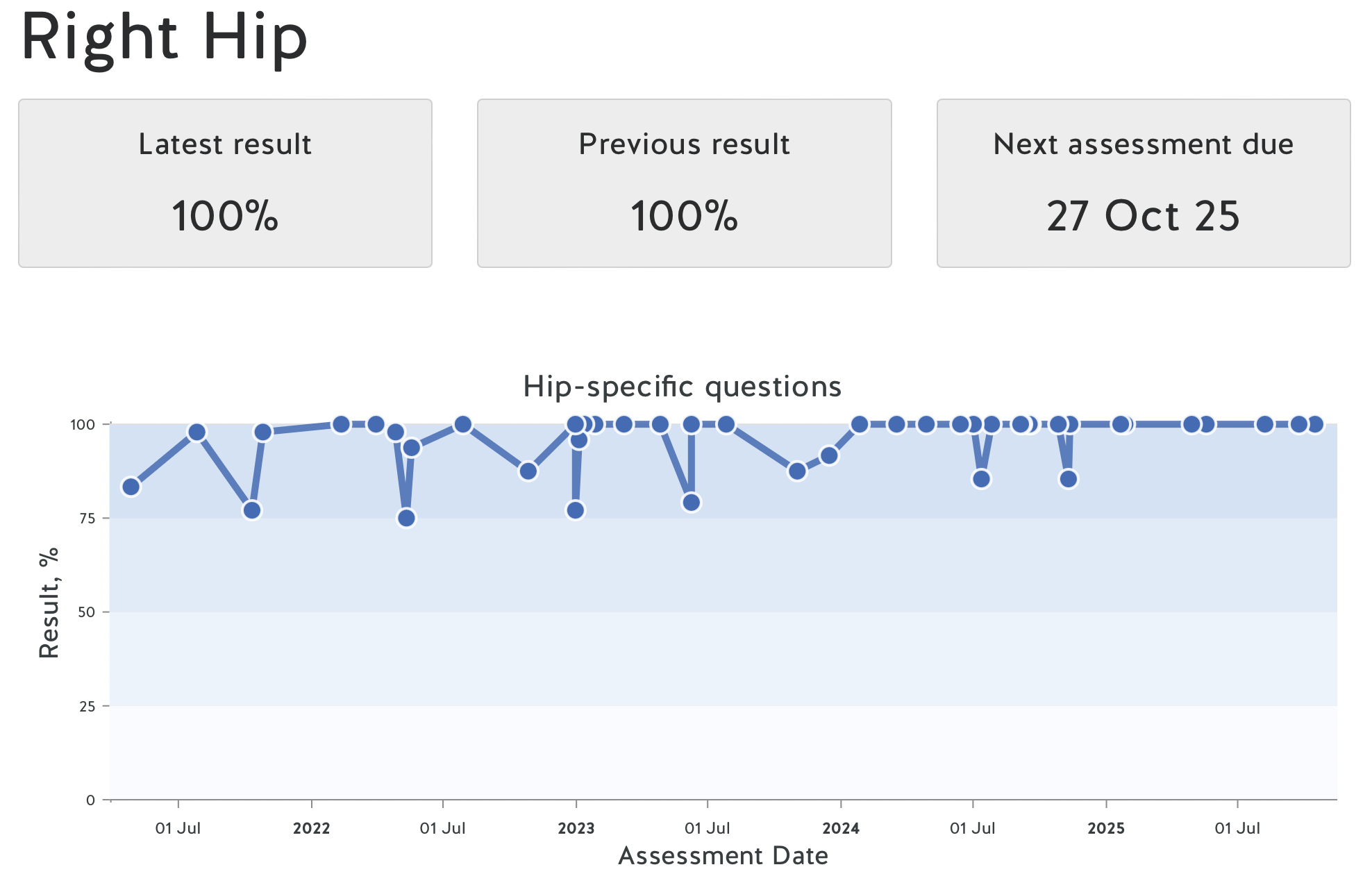Click the "Result, %" y-axis title
The image size is (1372, 883).
(x=49, y=603)
